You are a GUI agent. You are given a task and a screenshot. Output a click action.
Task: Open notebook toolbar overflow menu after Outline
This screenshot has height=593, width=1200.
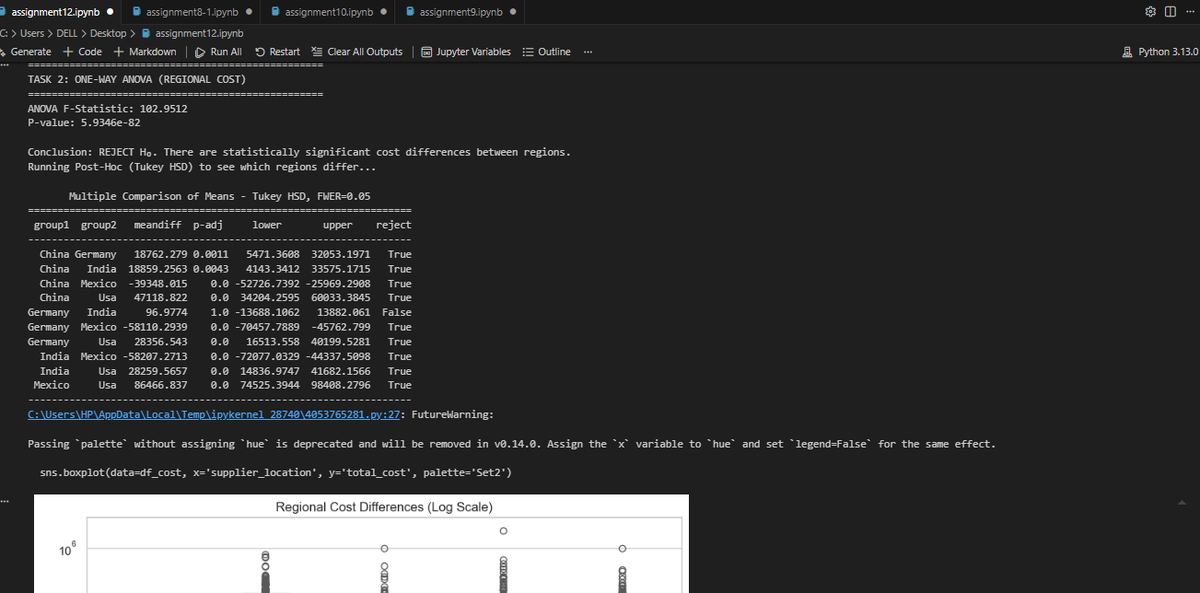tap(586, 52)
